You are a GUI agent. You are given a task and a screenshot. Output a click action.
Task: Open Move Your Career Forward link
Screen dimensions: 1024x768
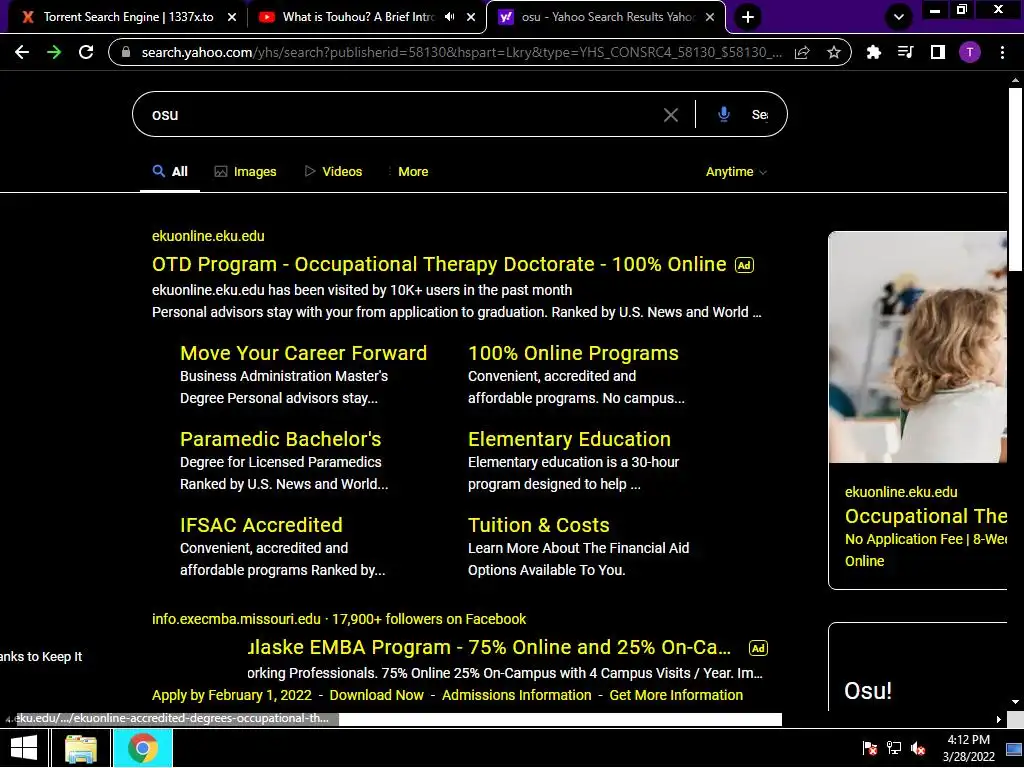coord(304,353)
